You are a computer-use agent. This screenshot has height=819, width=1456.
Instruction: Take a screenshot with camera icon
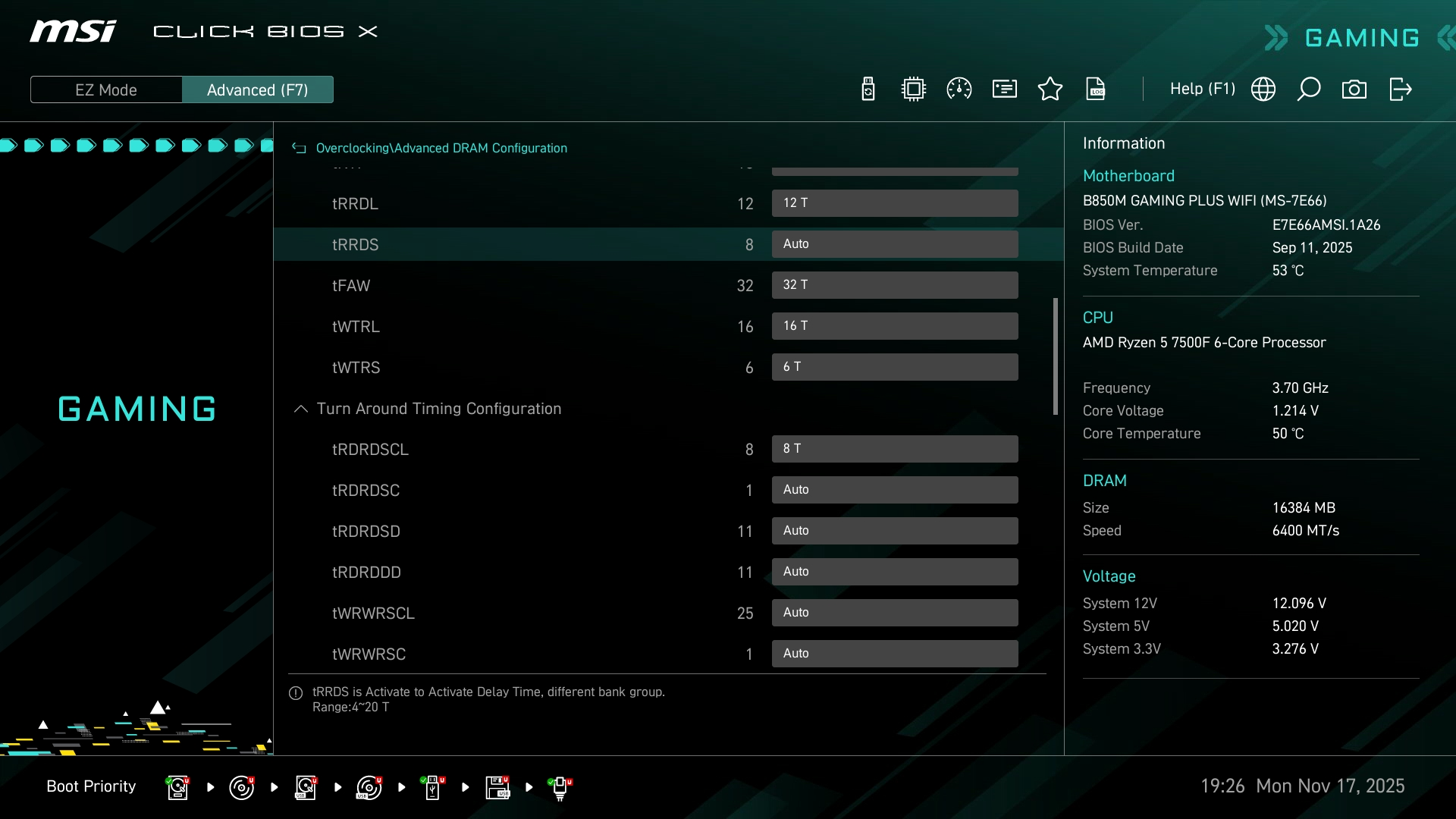(x=1354, y=89)
